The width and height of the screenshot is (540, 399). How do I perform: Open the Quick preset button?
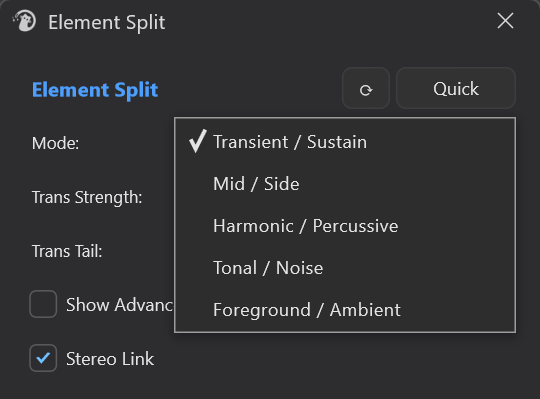point(456,89)
